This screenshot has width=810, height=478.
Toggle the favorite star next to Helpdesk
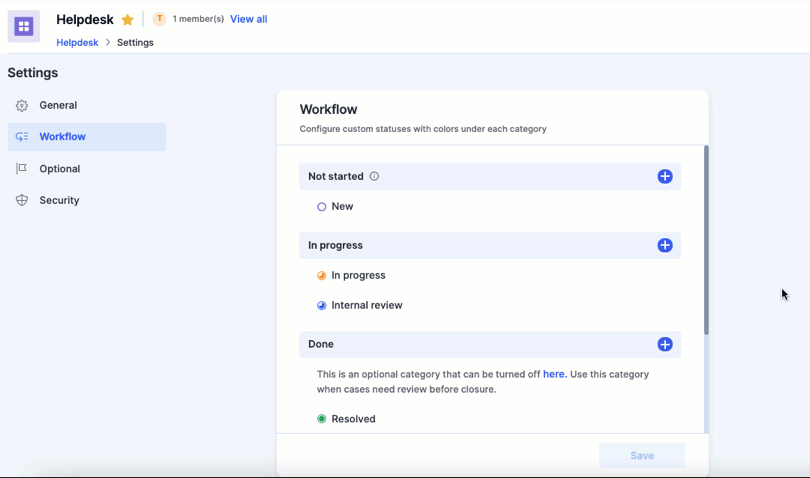[128, 20]
